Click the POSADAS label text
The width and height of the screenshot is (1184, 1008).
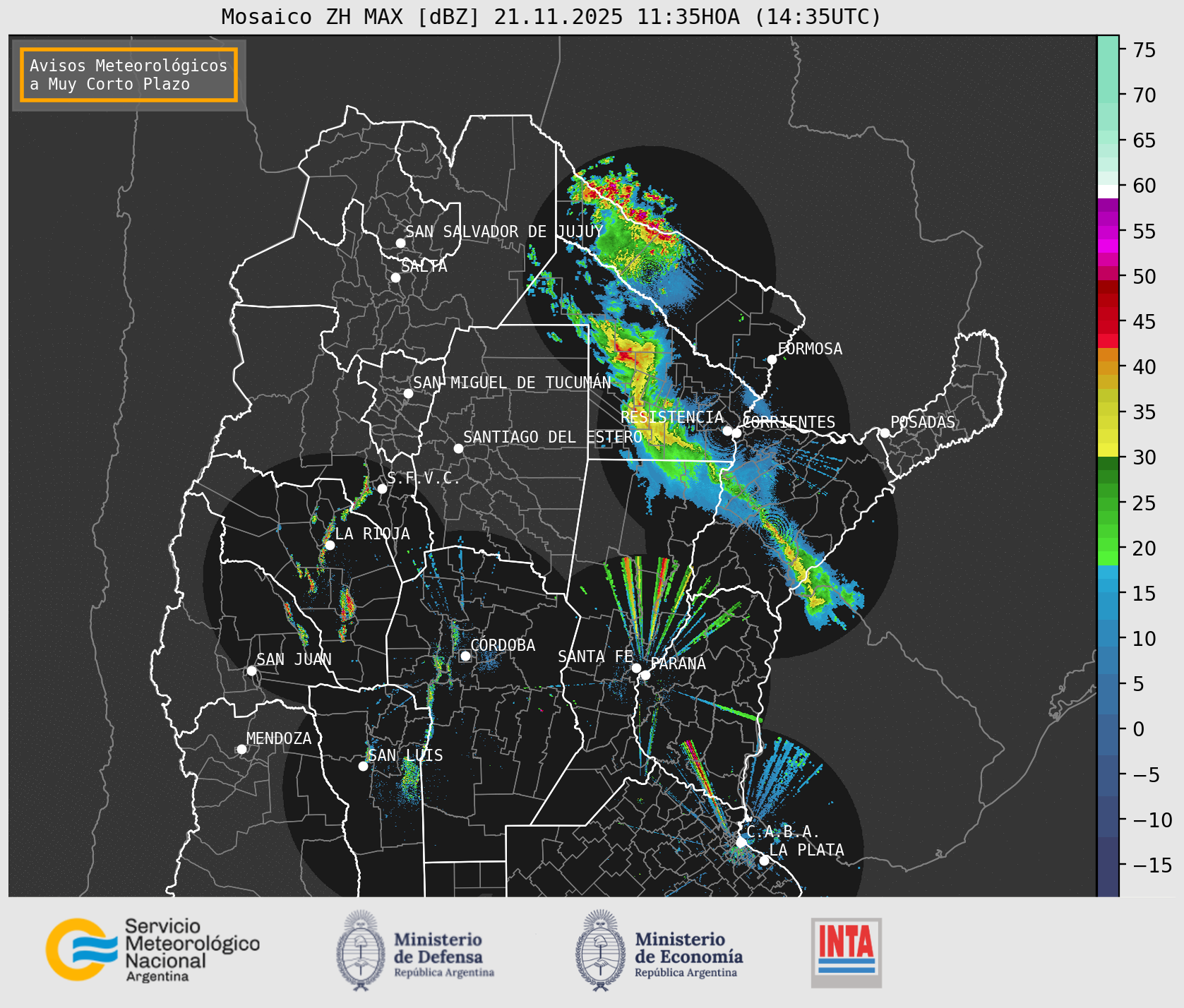[x=922, y=422]
